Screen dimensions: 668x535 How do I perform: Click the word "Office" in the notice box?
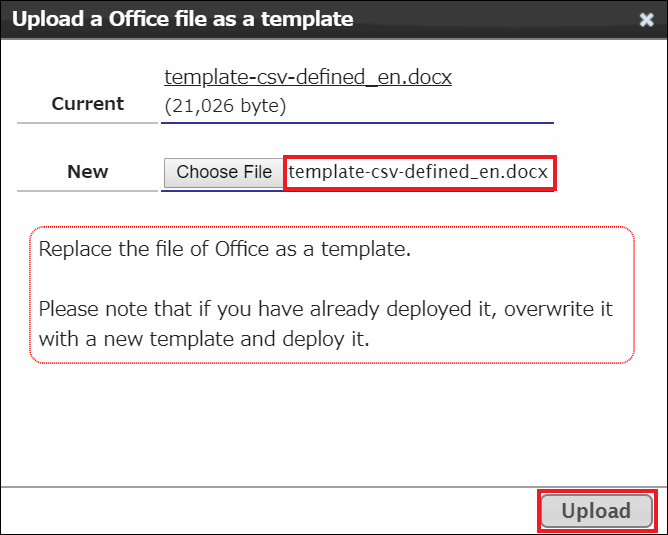(242, 249)
